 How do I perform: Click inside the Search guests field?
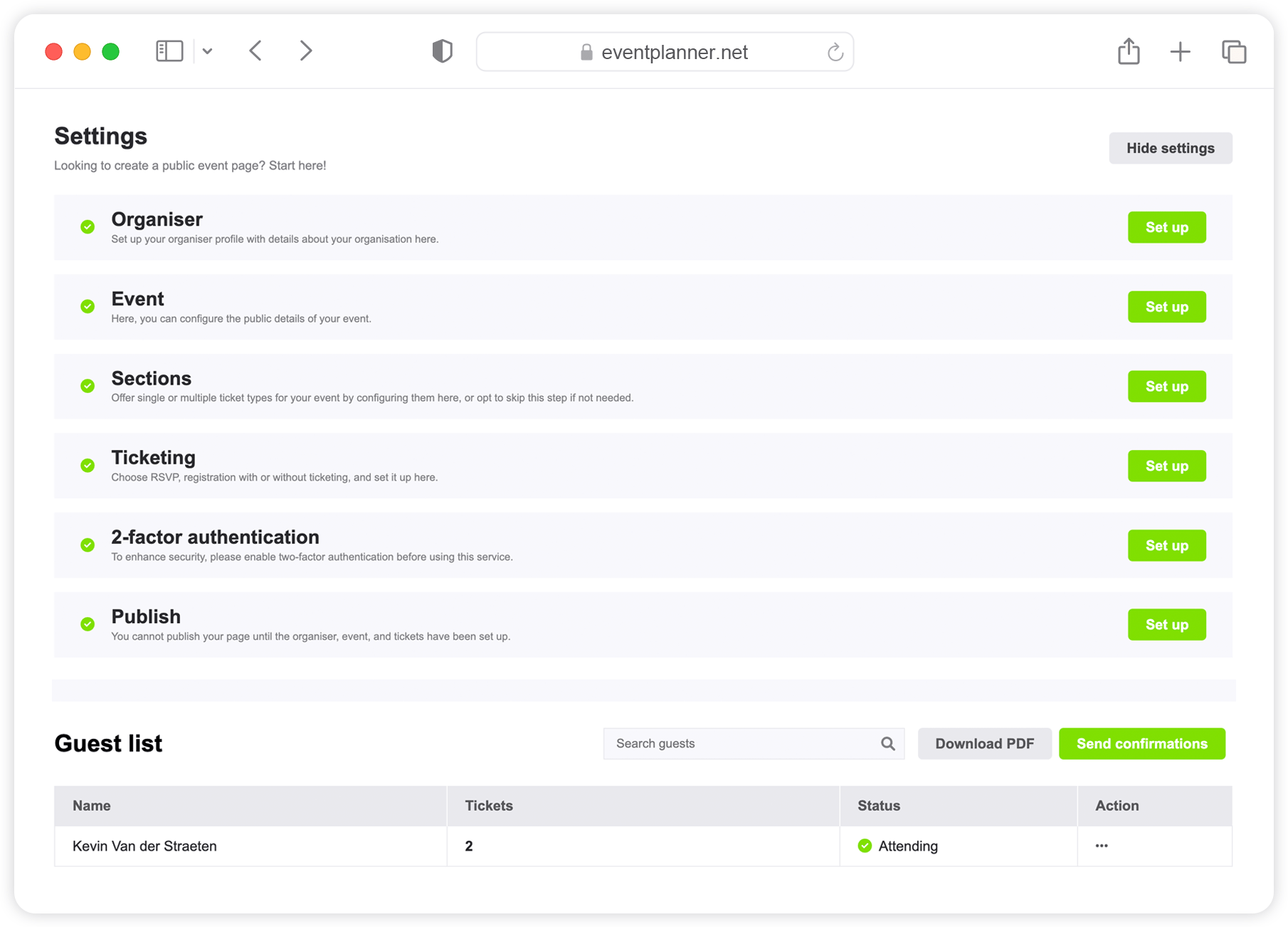(x=726, y=743)
